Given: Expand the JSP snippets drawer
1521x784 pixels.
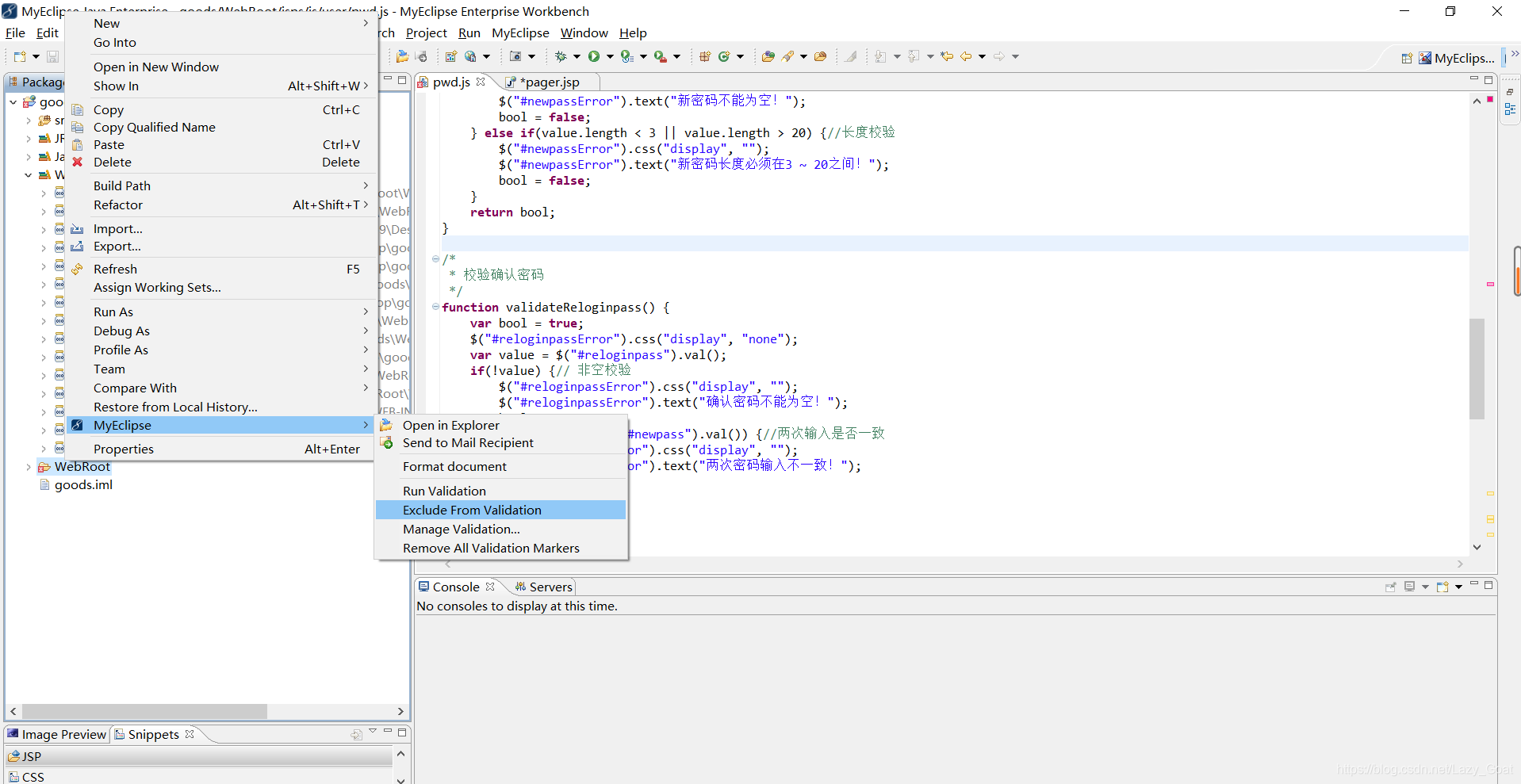Looking at the screenshot, I should click(198, 756).
